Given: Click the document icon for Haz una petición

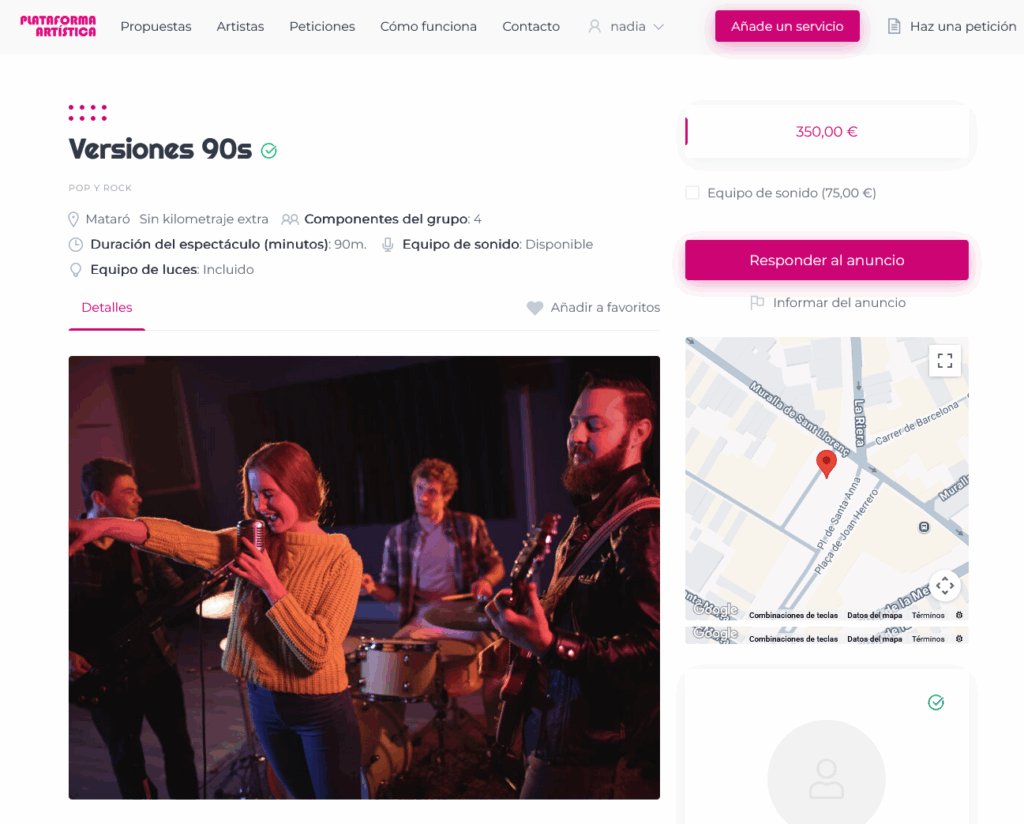Looking at the screenshot, I should point(894,26).
